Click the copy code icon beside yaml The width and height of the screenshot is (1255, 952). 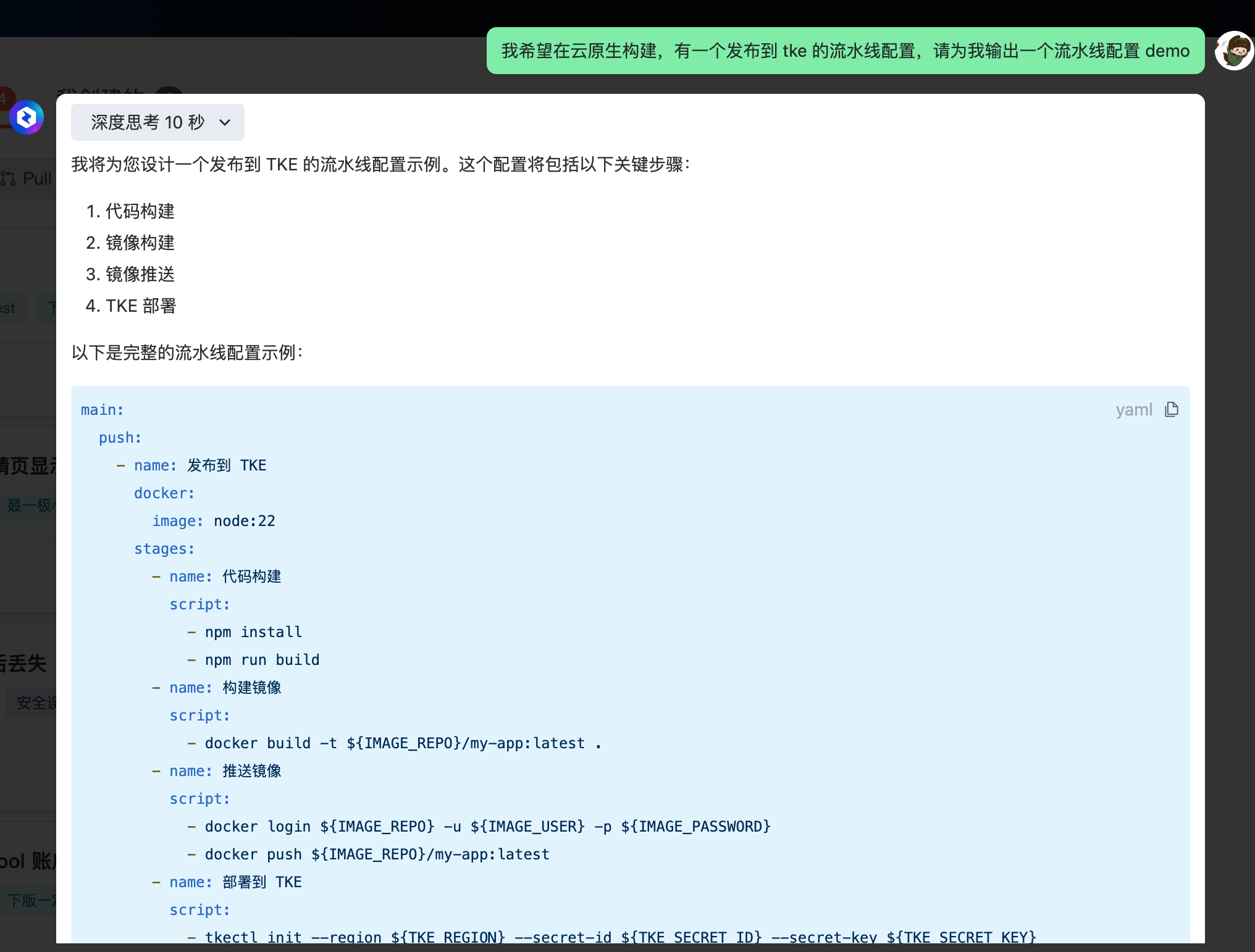point(1172,409)
